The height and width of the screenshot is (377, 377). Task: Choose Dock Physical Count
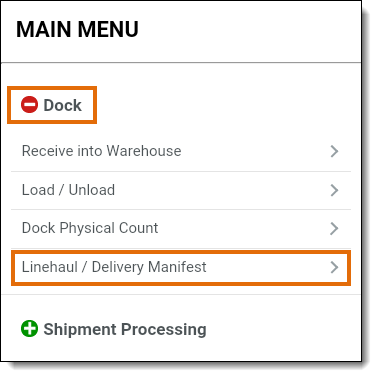pos(181,229)
